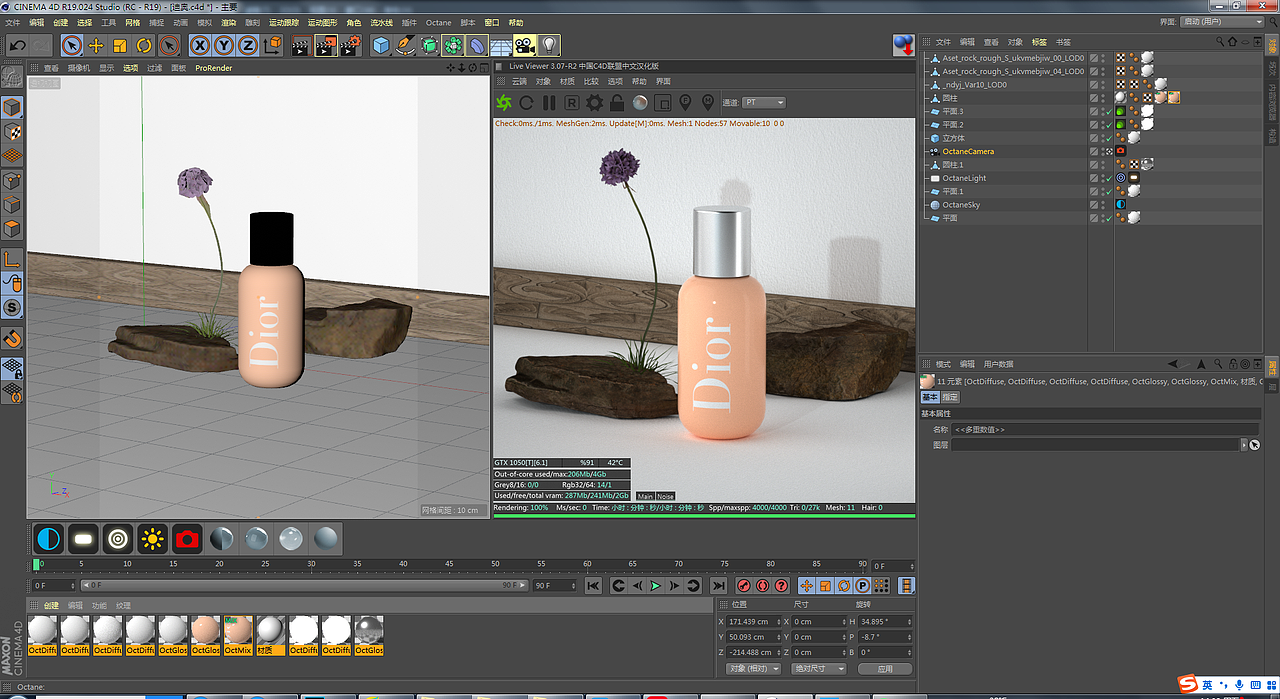Click X position field 171.439 cm
The width and height of the screenshot is (1280, 699).
755,621
